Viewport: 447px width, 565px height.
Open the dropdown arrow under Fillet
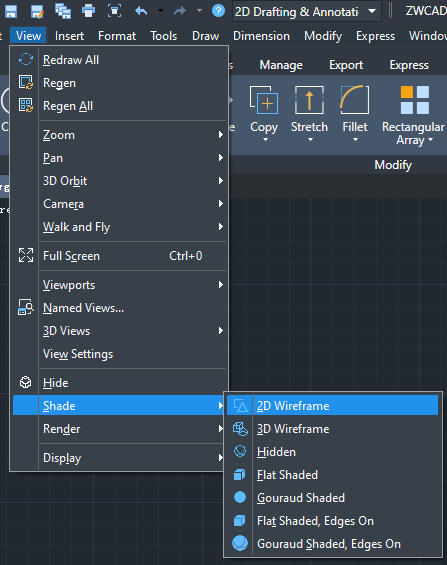(x=355, y=140)
